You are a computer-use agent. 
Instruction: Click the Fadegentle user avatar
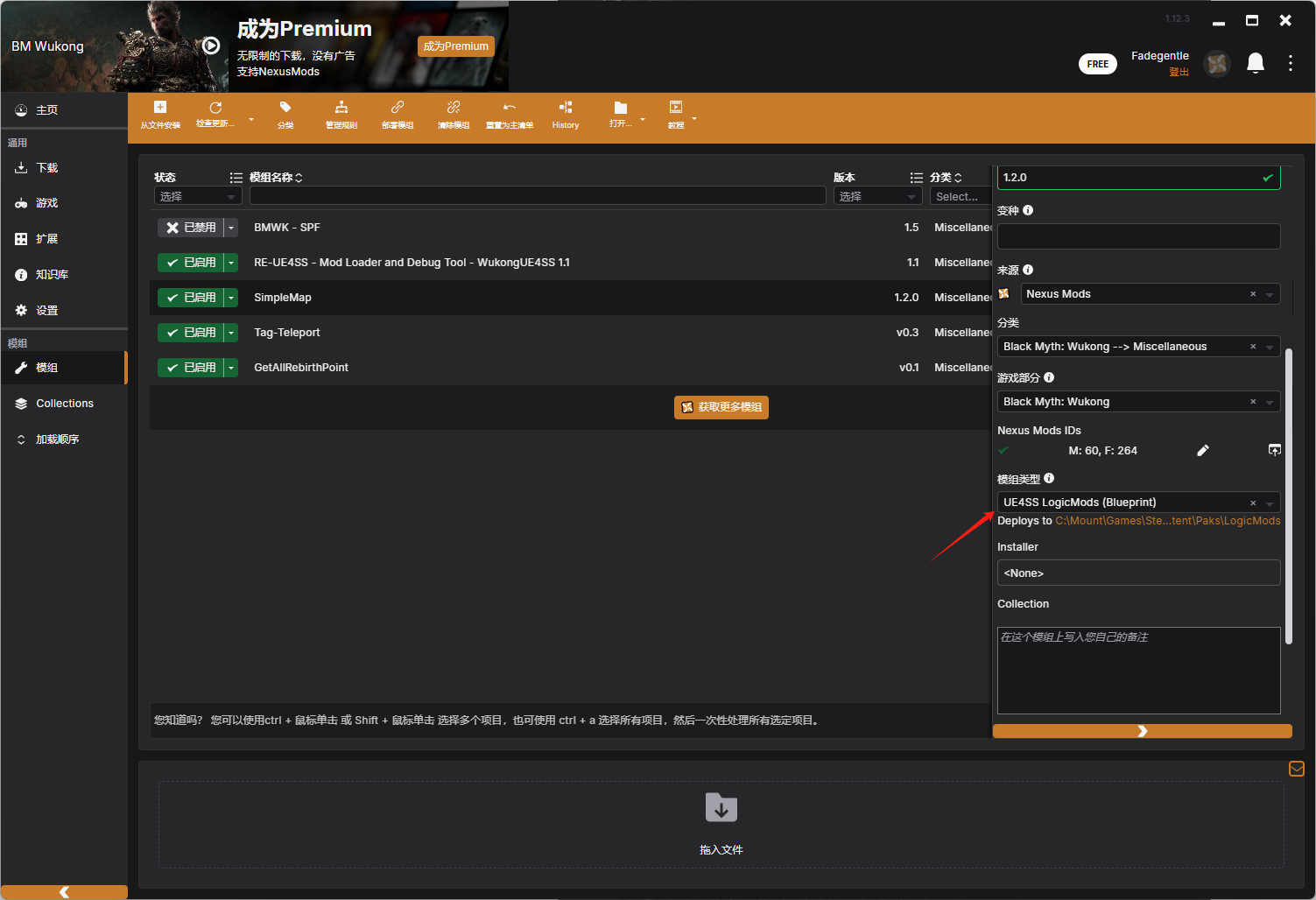point(1217,63)
